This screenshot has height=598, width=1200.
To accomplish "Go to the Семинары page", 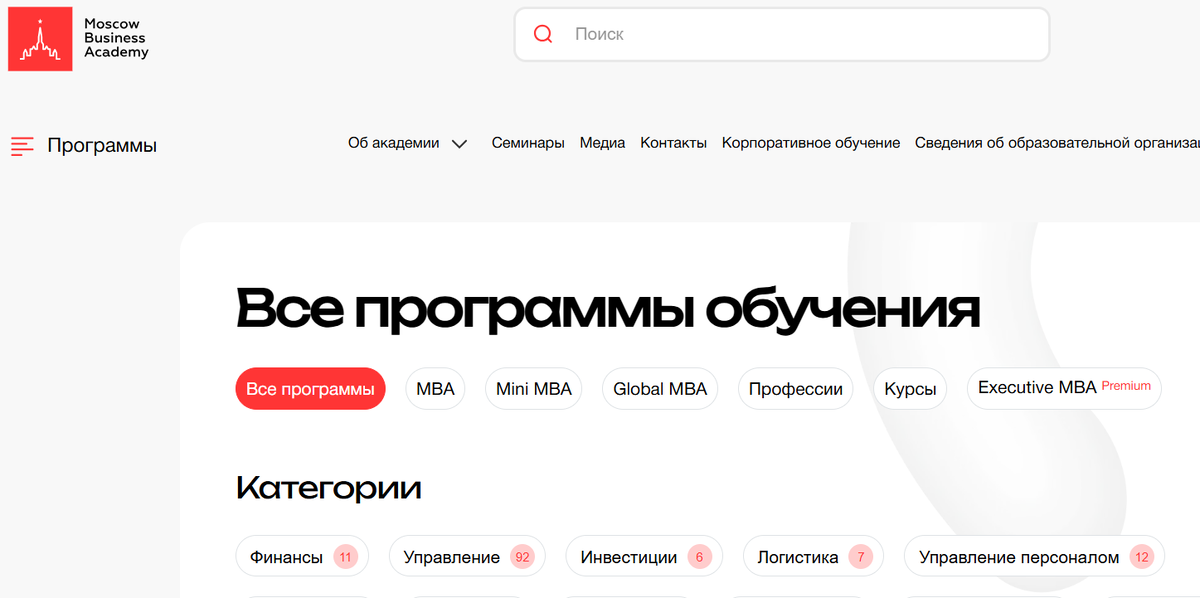I will pyautogui.click(x=528, y=143).
